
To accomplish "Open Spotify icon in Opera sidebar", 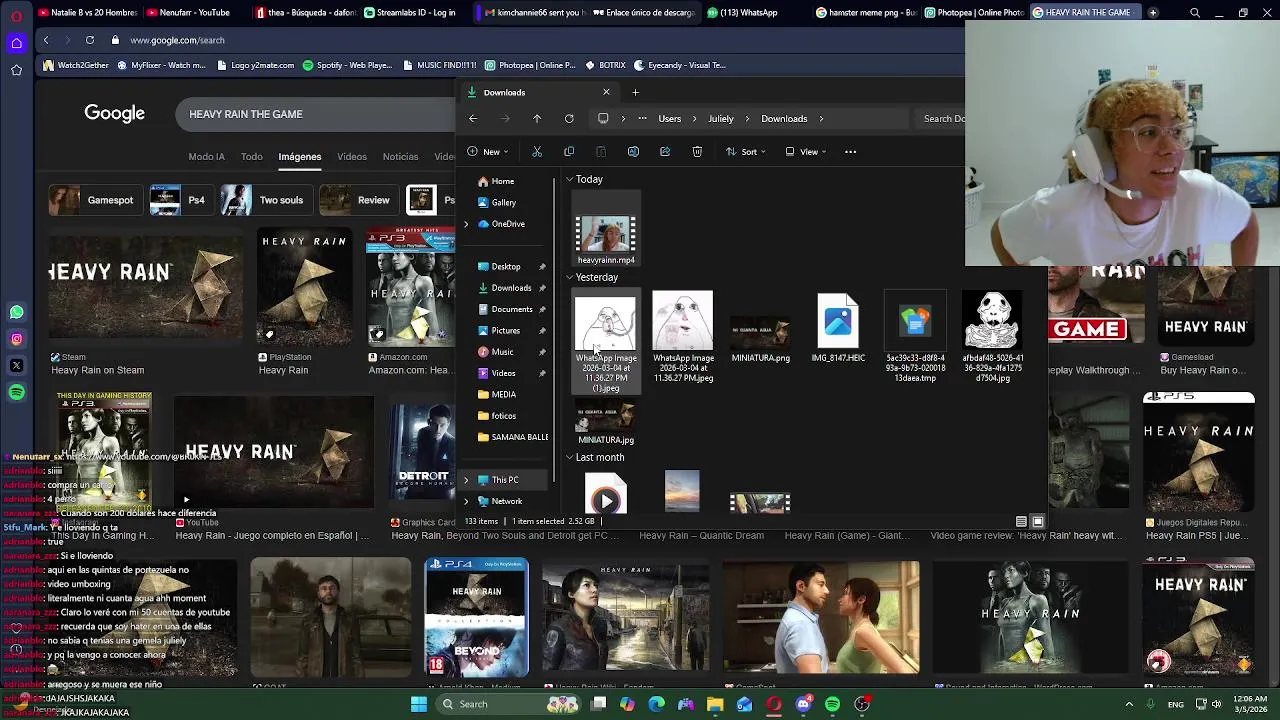I will 17,393.
